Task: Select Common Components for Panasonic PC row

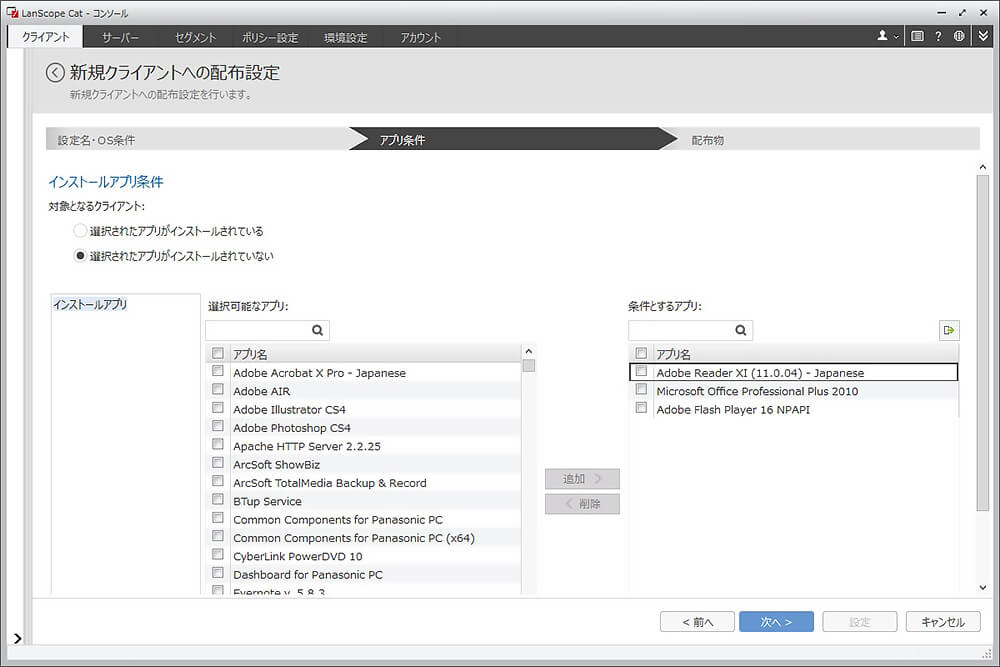Action: (x=363, y=520)
